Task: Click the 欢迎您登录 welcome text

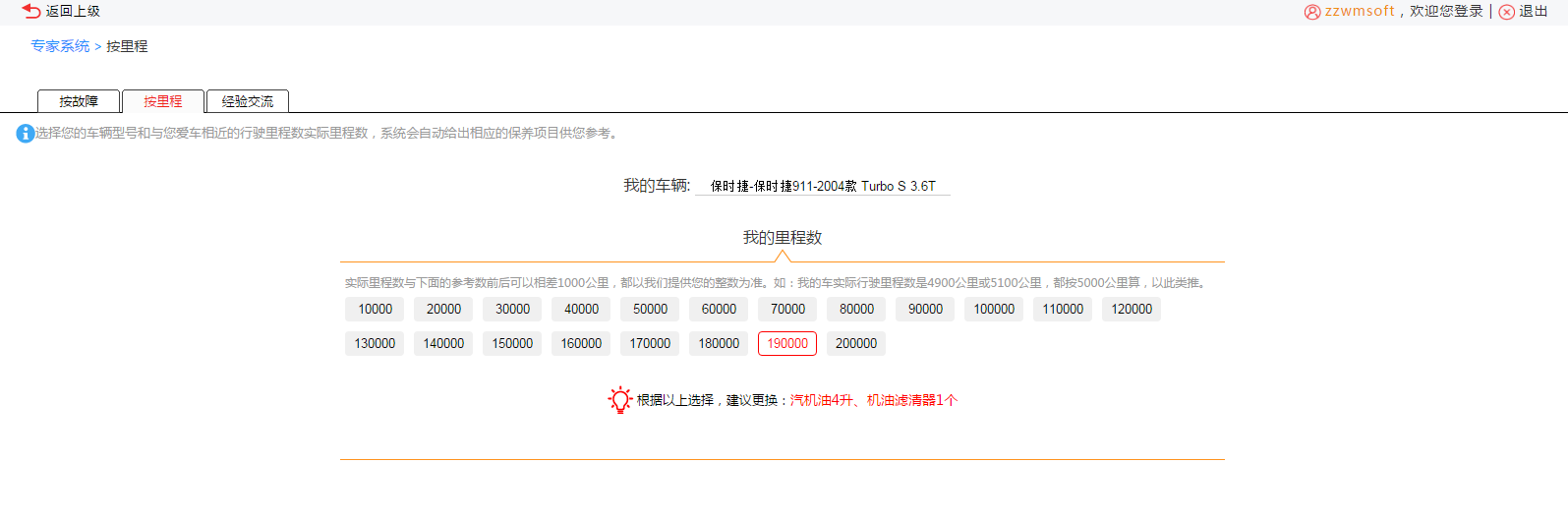Action: (x=1446, y=11)
